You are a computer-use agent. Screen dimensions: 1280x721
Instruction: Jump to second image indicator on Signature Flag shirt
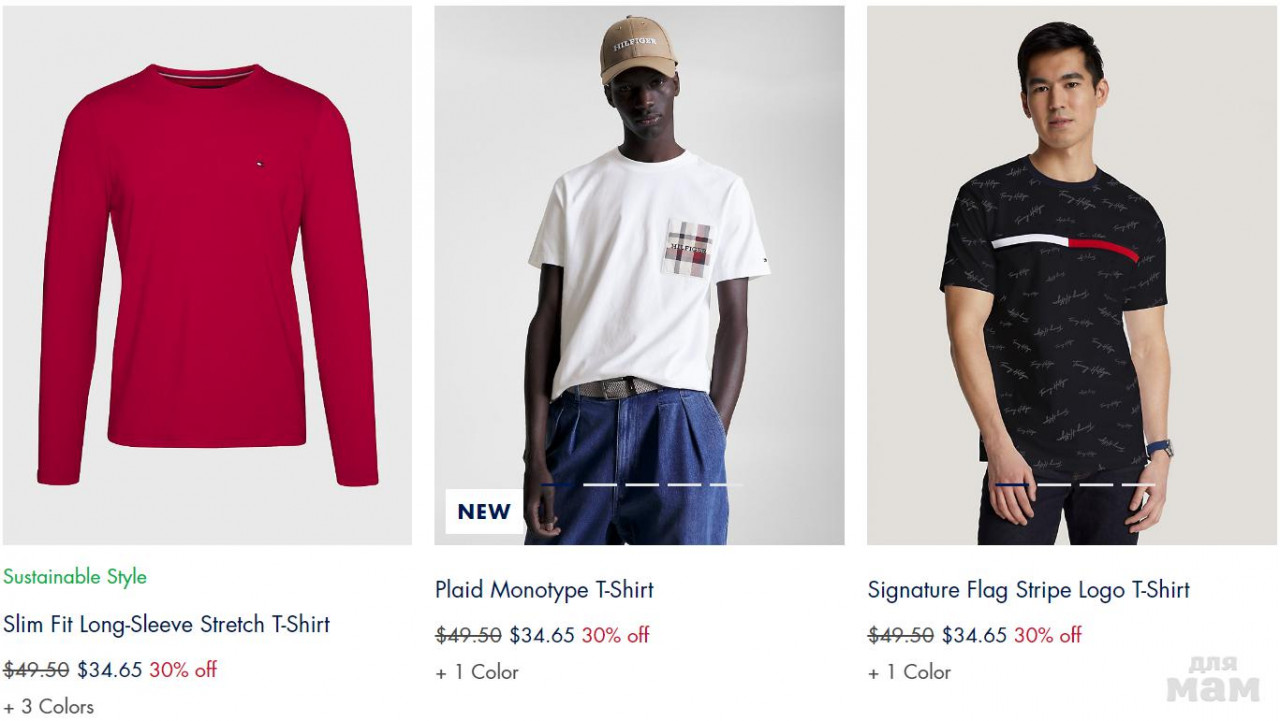click(x=1054, y=485)
